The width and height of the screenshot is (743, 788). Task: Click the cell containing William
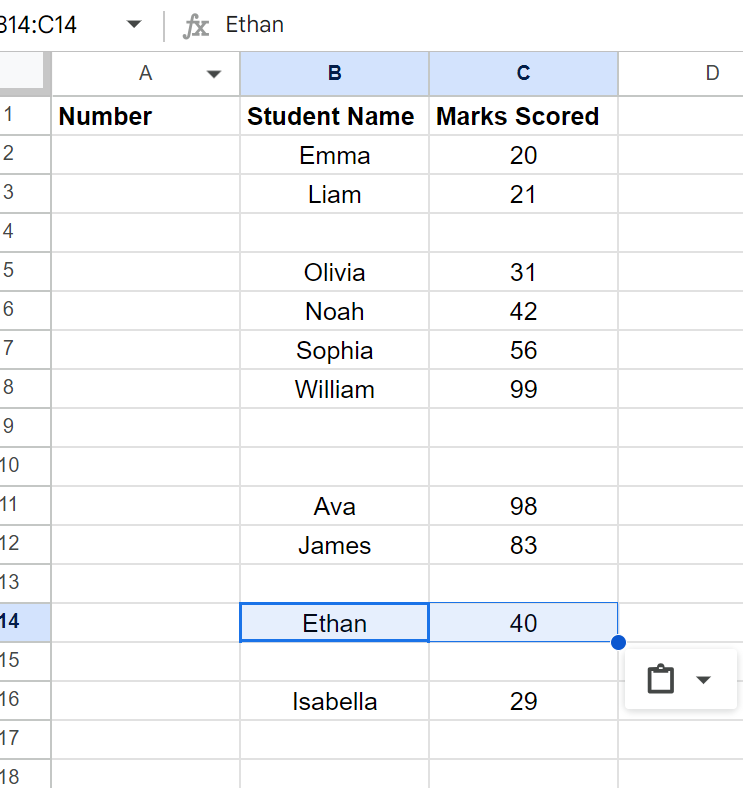(x=334, y=389)
